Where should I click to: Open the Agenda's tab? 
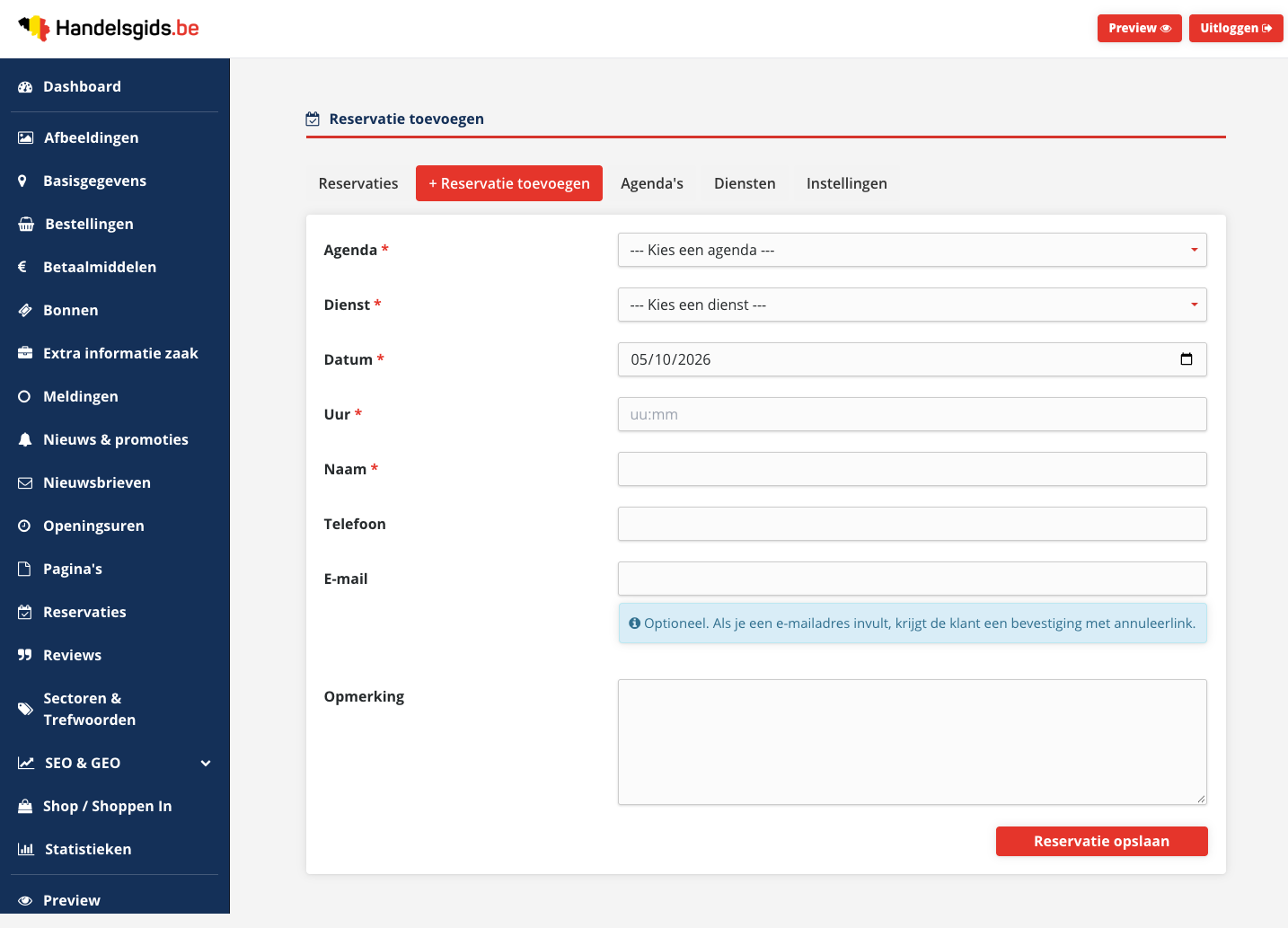point(652,183)
